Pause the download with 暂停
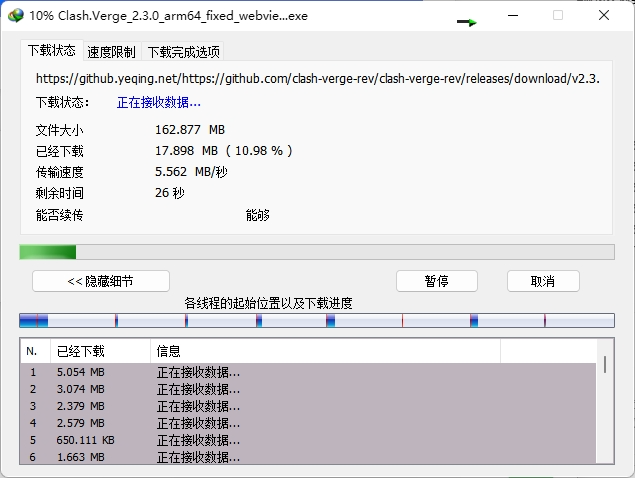 (436, 281)
